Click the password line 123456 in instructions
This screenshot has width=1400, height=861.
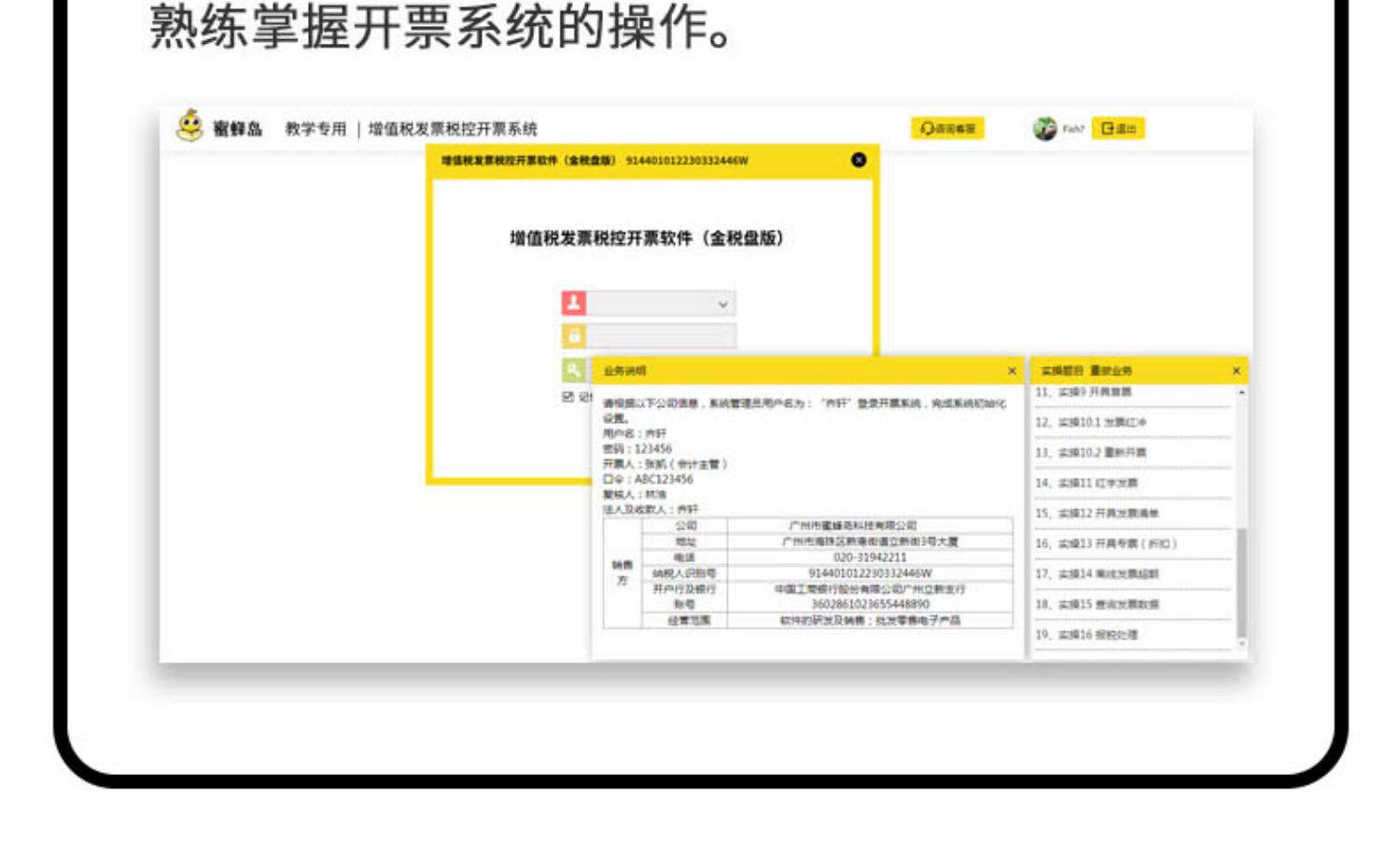(x=637, y=449)
